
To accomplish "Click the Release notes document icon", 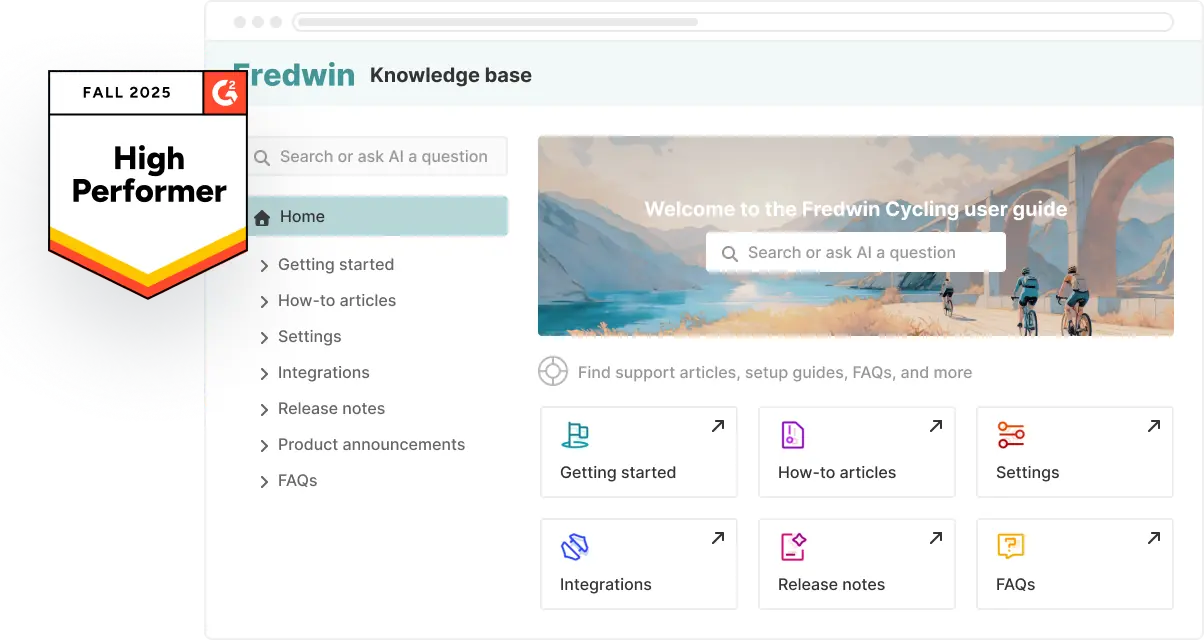I will [x=792, y=548].
